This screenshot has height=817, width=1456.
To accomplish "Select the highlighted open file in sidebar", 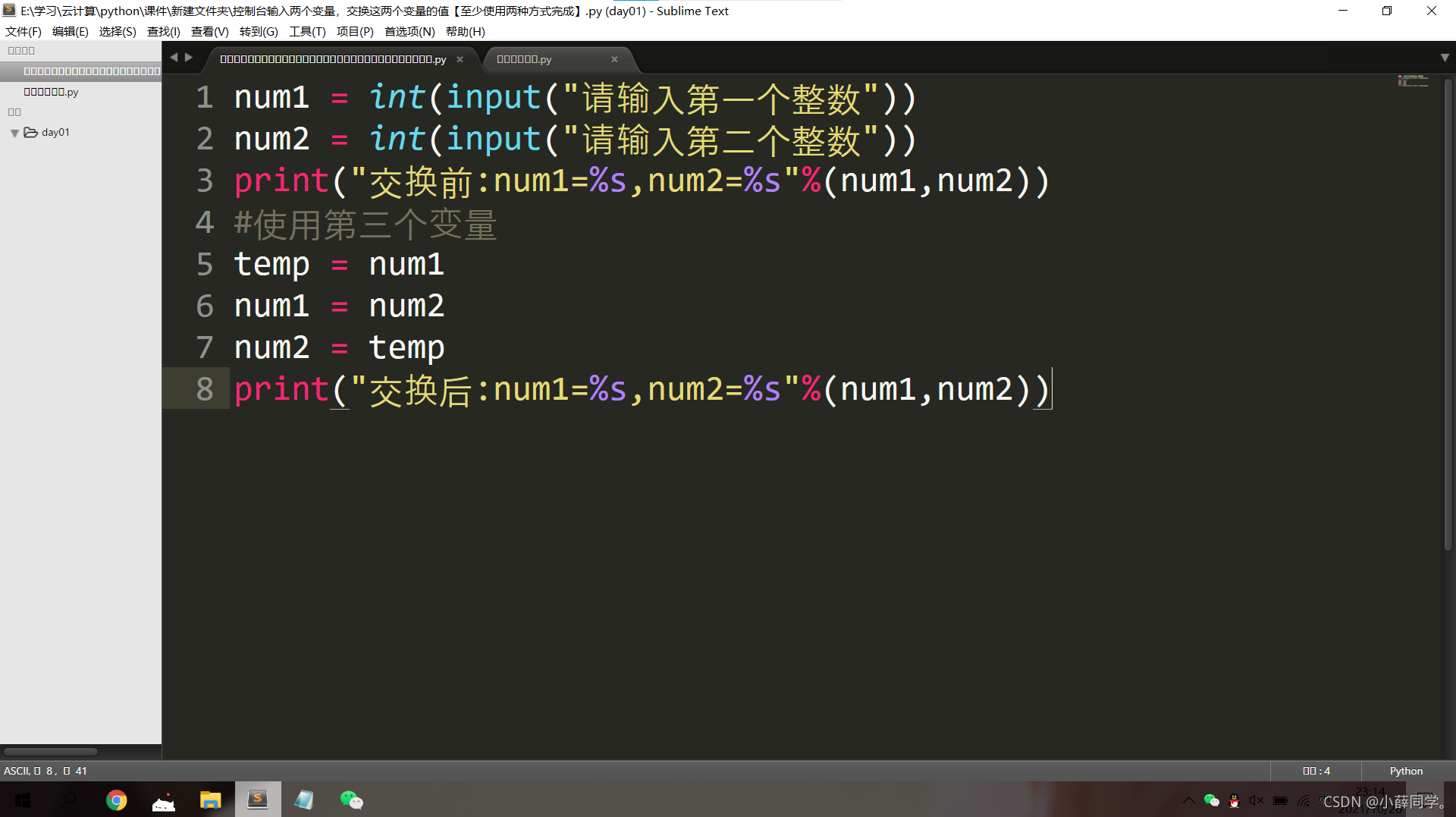I will click(x=80, y=71).
